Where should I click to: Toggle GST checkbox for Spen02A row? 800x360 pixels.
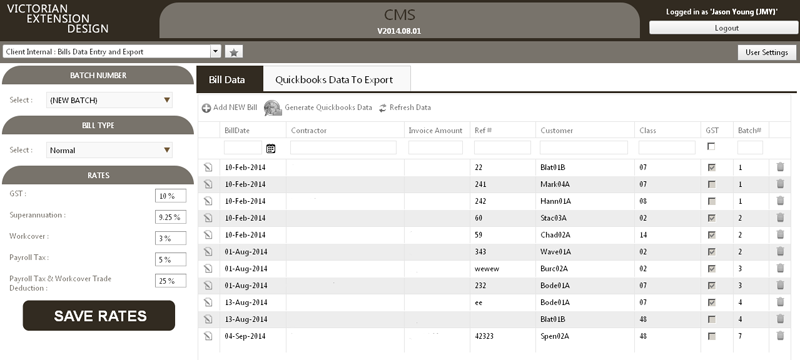tap(711, 336)
